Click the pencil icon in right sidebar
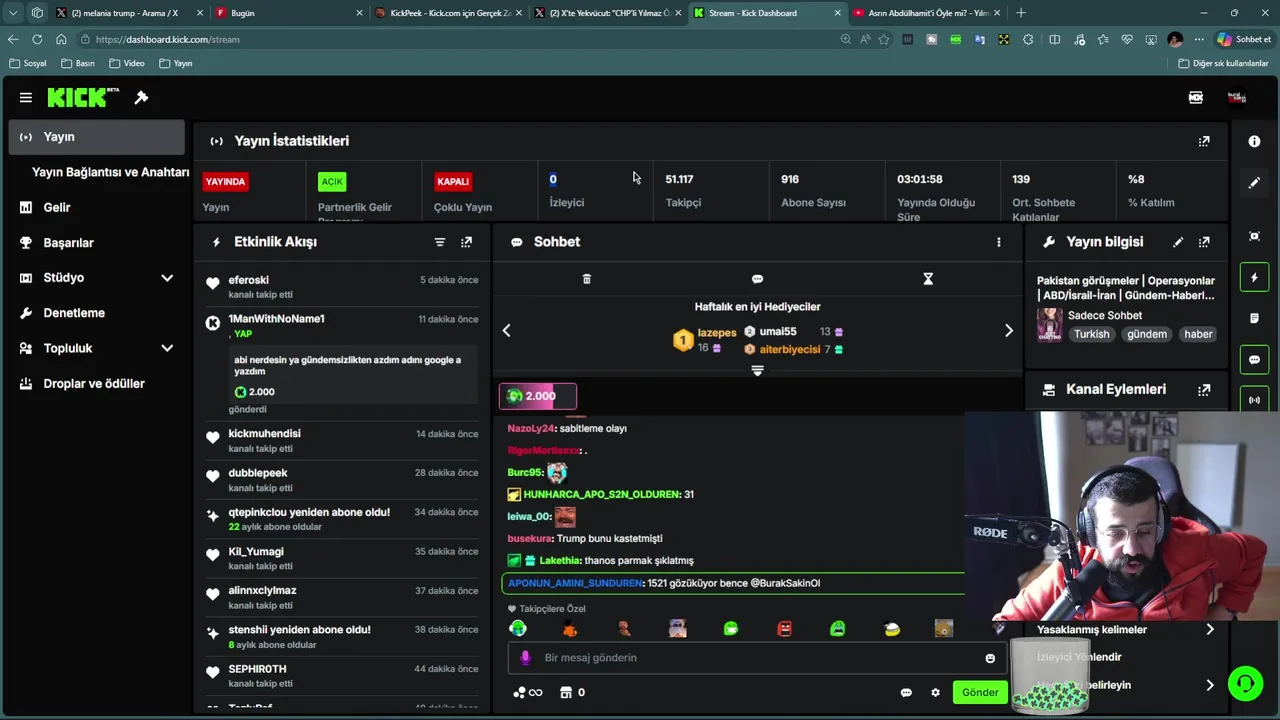 (x=1254, y=183)
